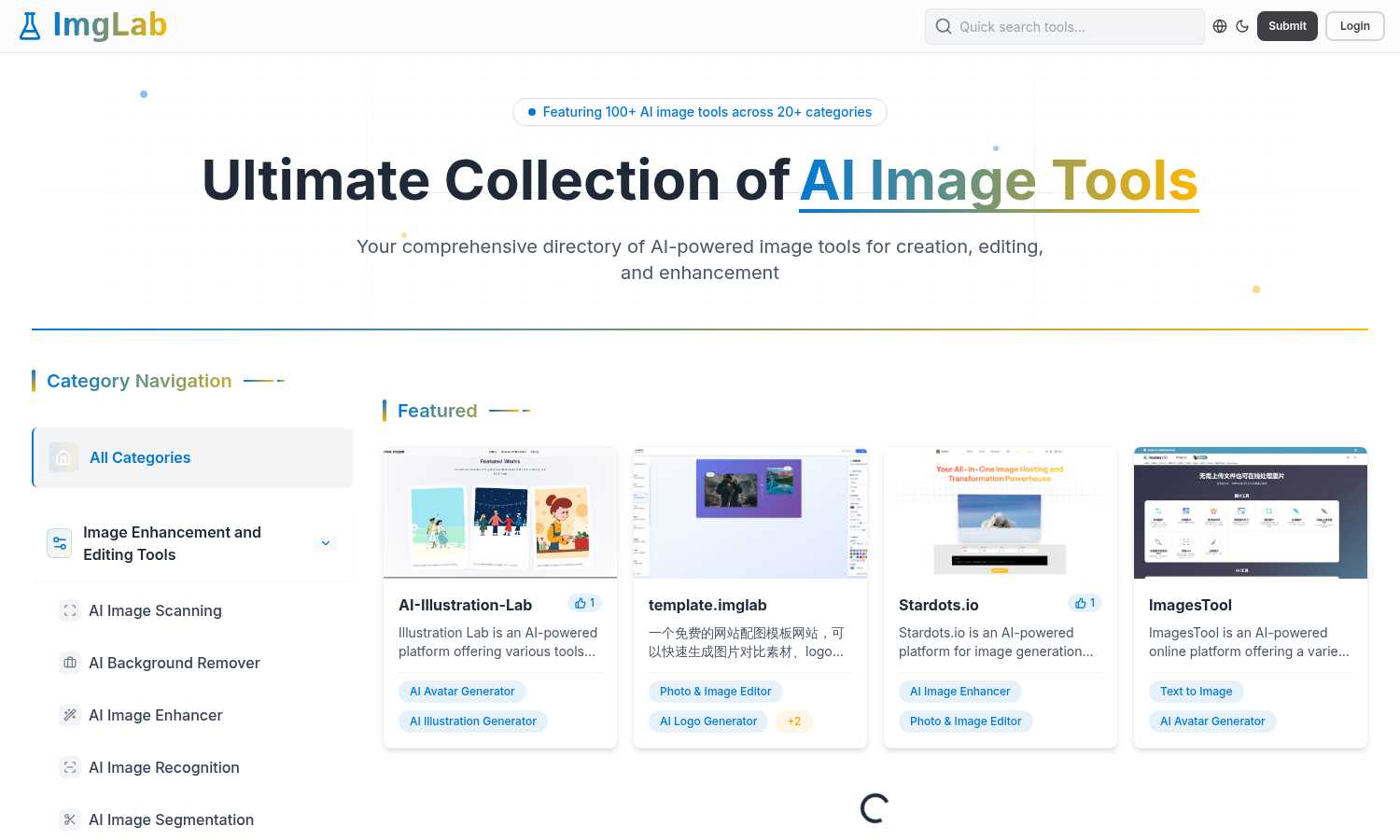Click AI Avatar Generator tag on ImagesTool
The width and height of the screenshot is (1400, 840).
point(1212,721)
